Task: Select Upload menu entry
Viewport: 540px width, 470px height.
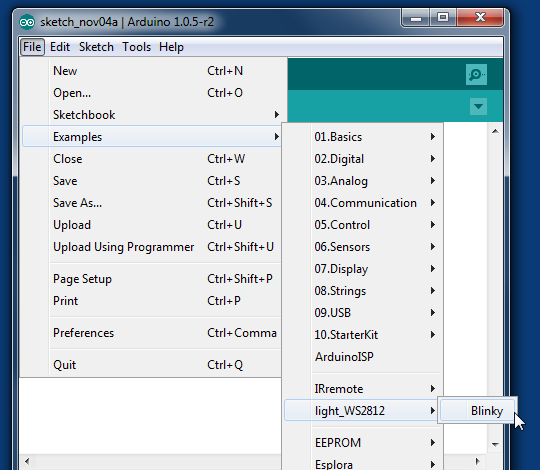Action: (x=152, y=225)
